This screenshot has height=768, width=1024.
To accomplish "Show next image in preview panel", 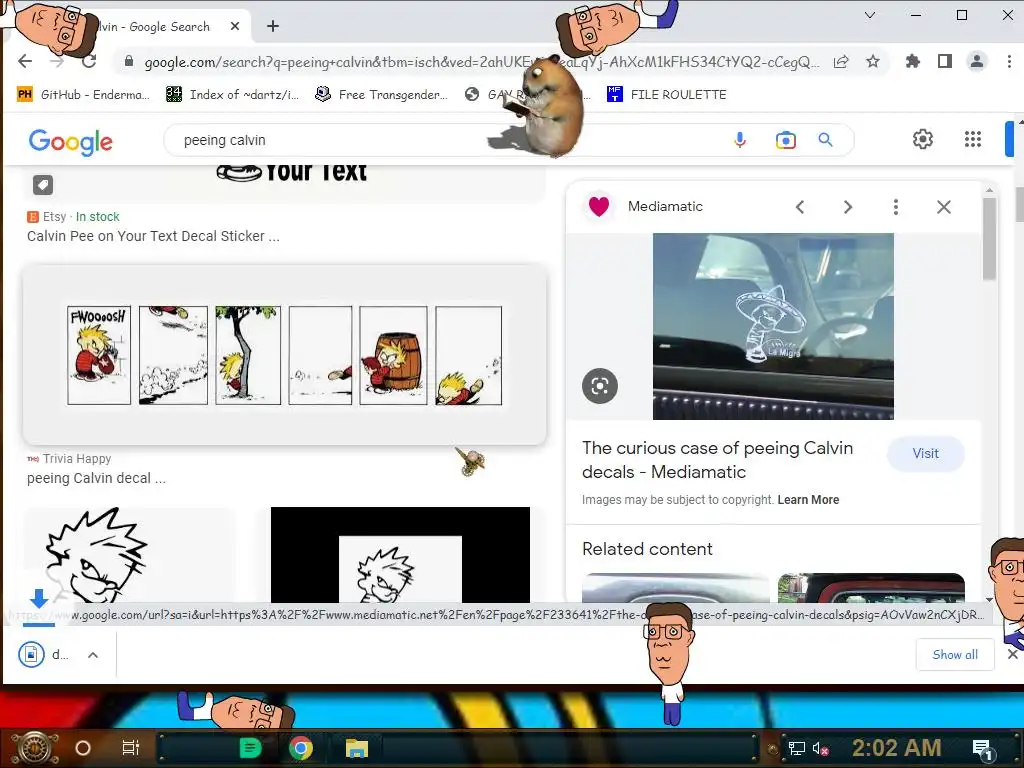I will click(x=848, y=207).
